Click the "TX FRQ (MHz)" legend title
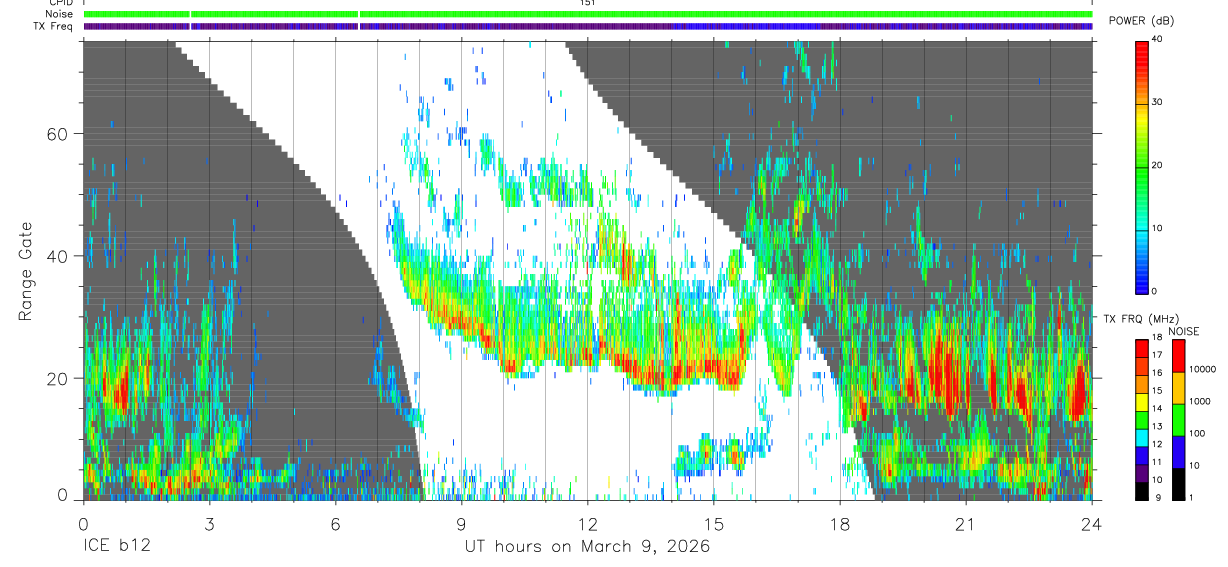 click(x=1142, y=318)
